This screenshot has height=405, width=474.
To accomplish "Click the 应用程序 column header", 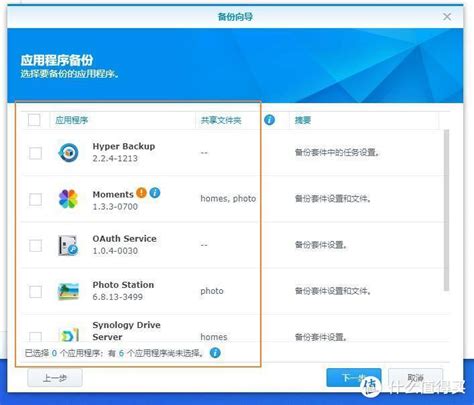I will click(71, 120).
